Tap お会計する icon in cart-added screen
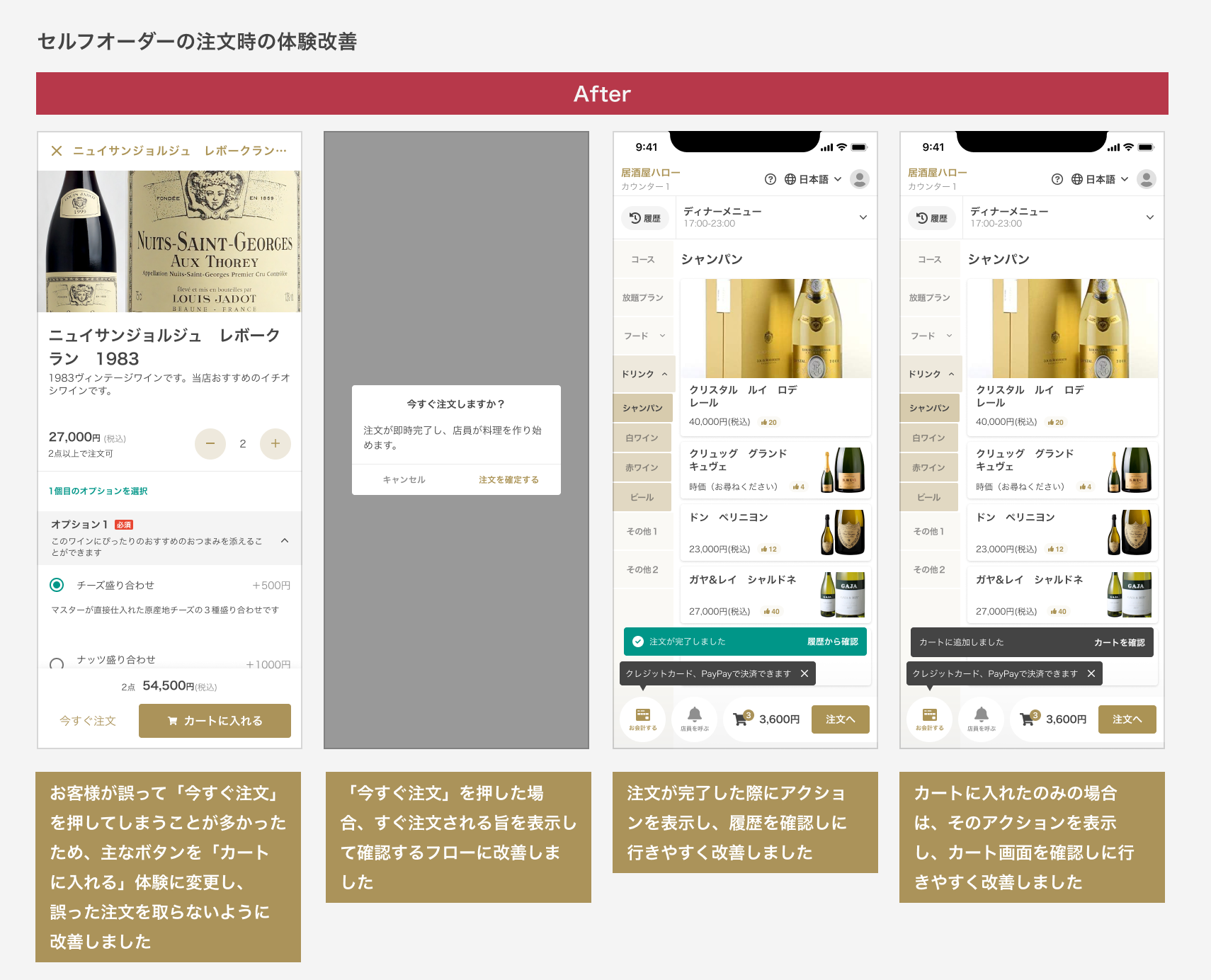Viewport: 1211px width, 980px height. [929, 719]
